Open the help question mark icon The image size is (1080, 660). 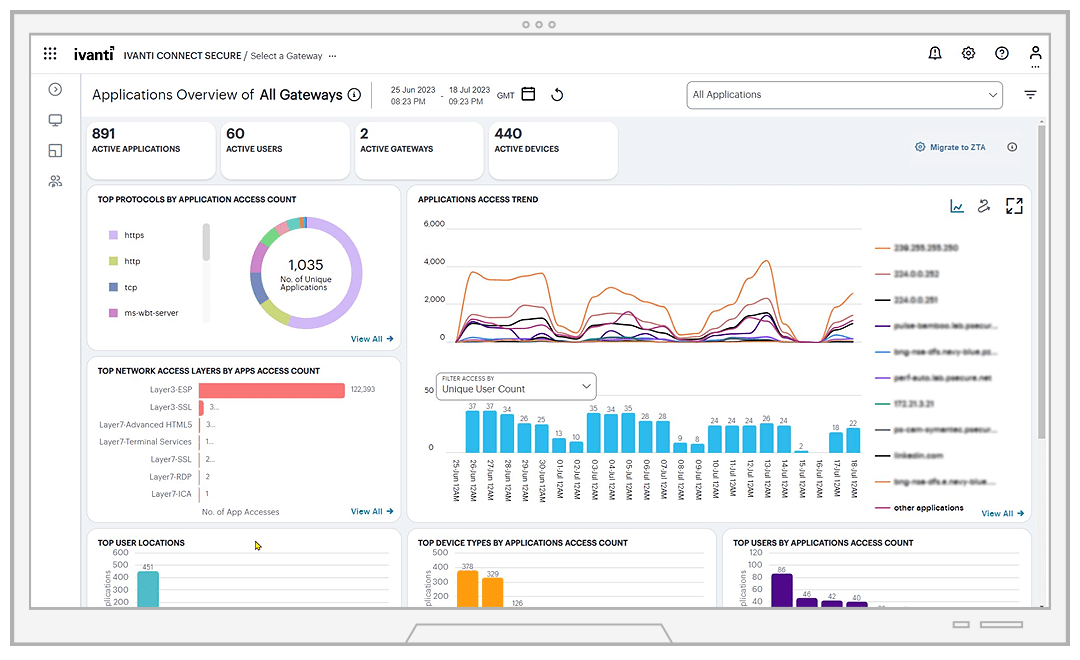point(1002,54)
